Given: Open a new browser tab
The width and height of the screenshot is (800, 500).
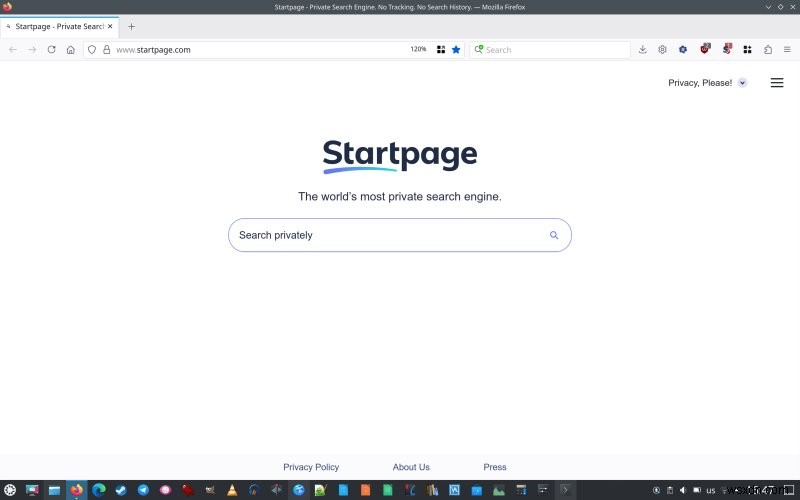Looking at the screenshot, I should pyautogui.click(x=131, y=27).
